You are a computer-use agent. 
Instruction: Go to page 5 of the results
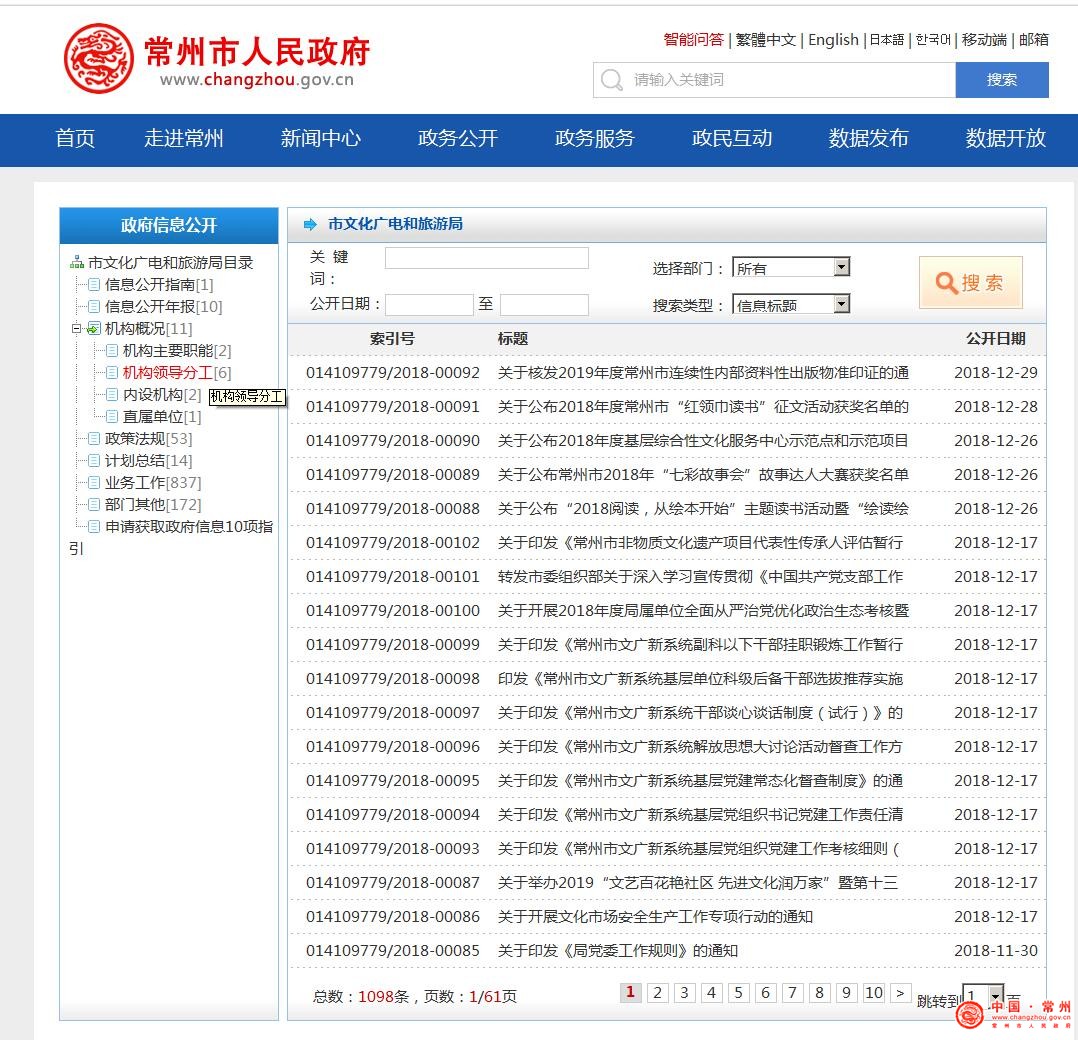pyautogui.click(x=738, y=993)
